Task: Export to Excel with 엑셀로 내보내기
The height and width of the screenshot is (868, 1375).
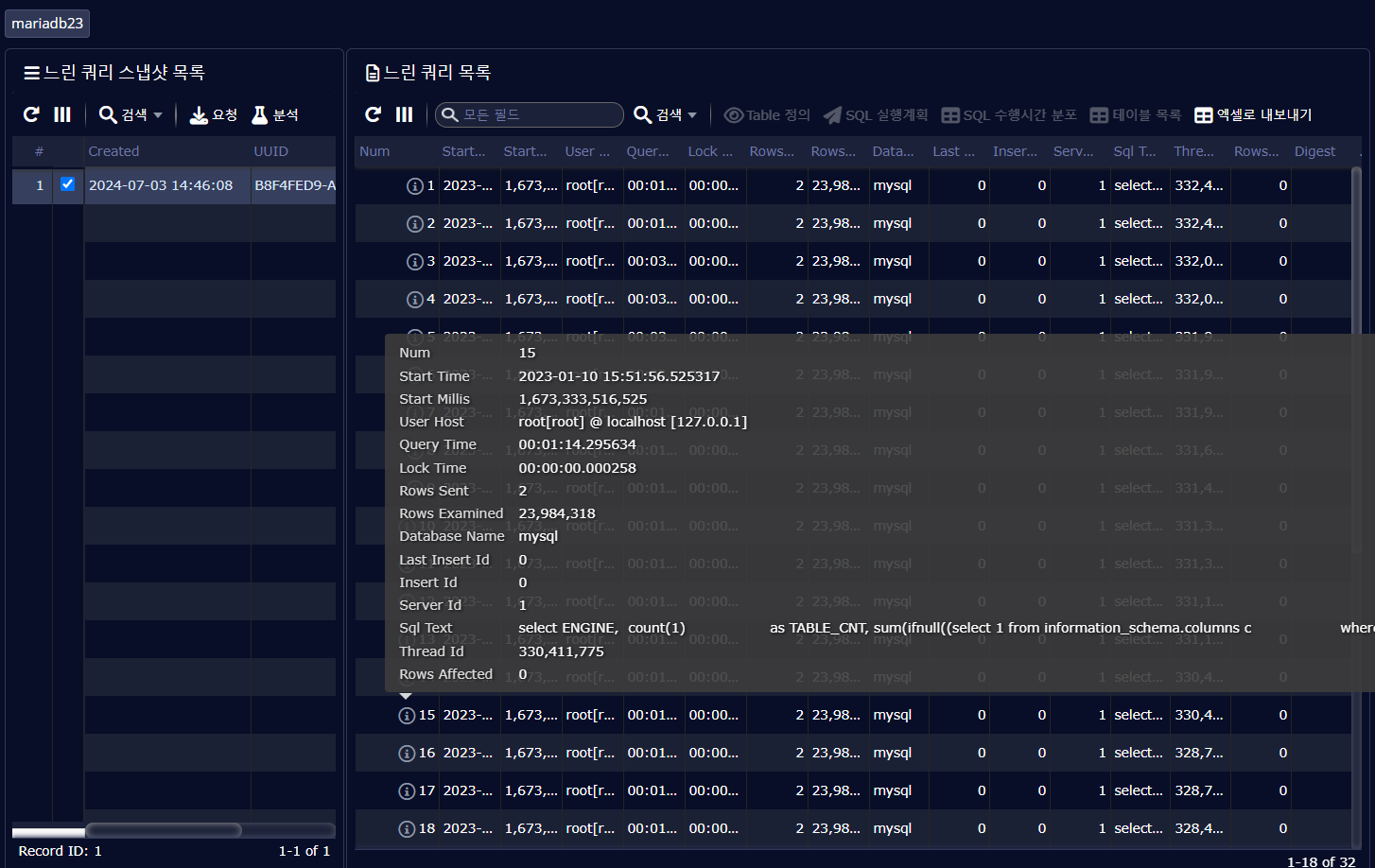Action: coord(1253,114)
